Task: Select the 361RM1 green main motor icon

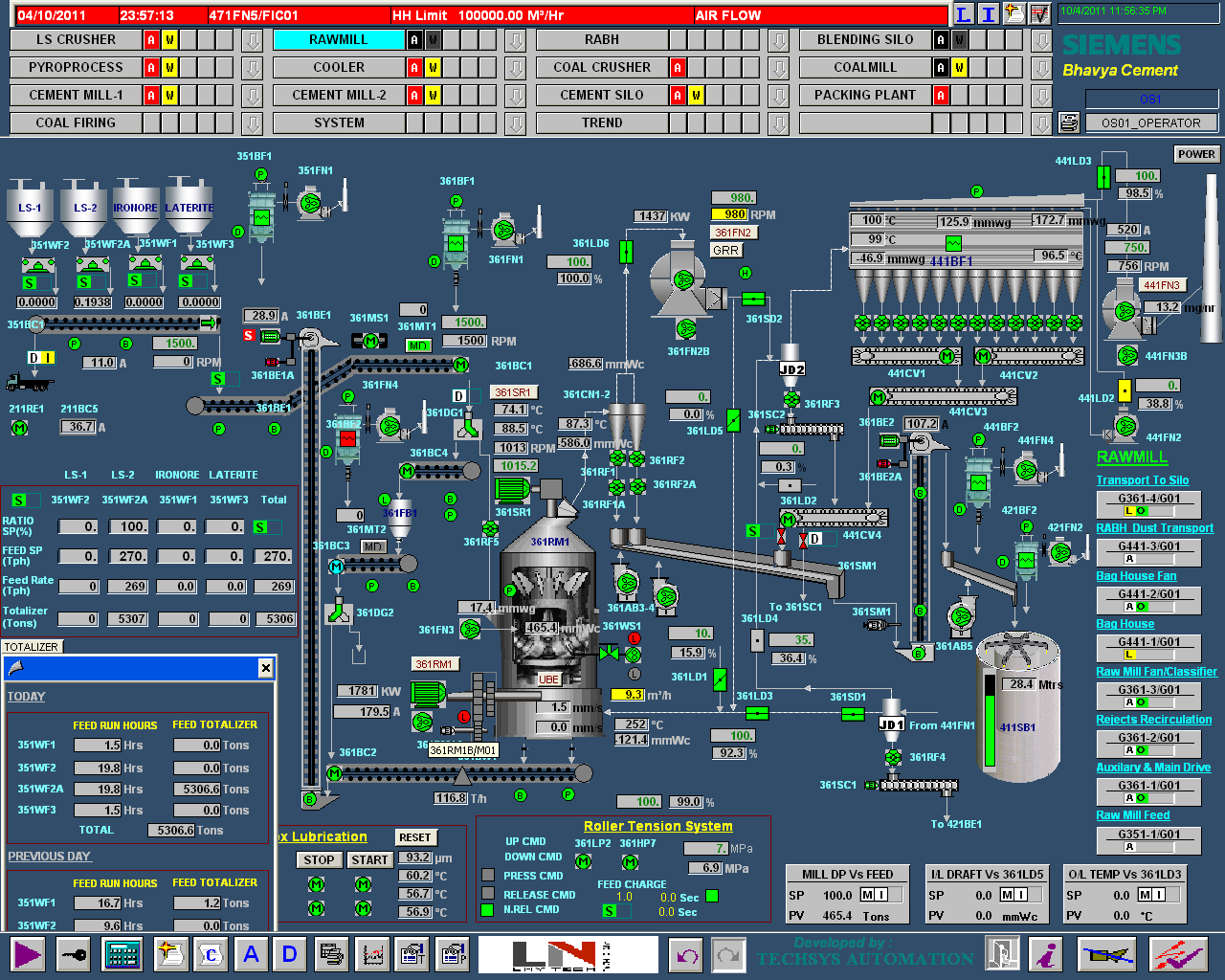Action: pos(429,692)
